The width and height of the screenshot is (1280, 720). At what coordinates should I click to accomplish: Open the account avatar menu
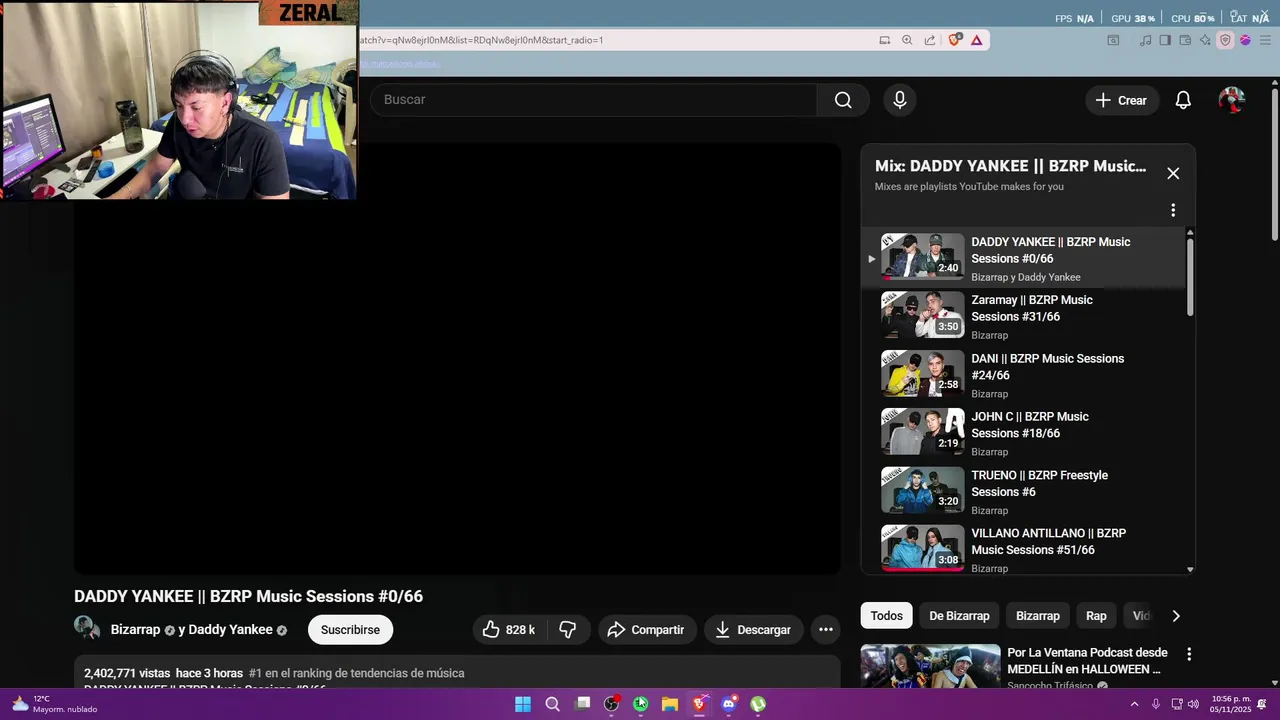point(1232,100)
